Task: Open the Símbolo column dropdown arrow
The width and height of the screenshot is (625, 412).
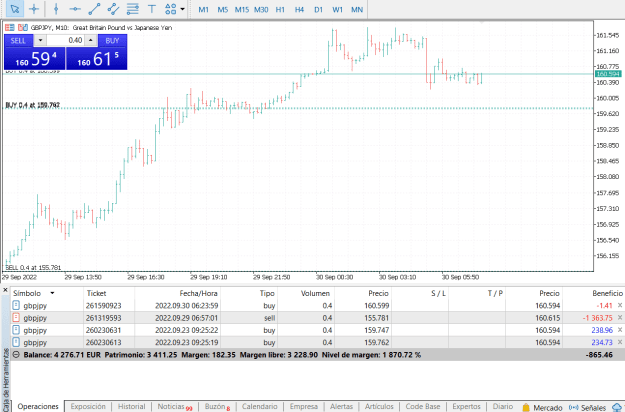Action: pos(52,293)
